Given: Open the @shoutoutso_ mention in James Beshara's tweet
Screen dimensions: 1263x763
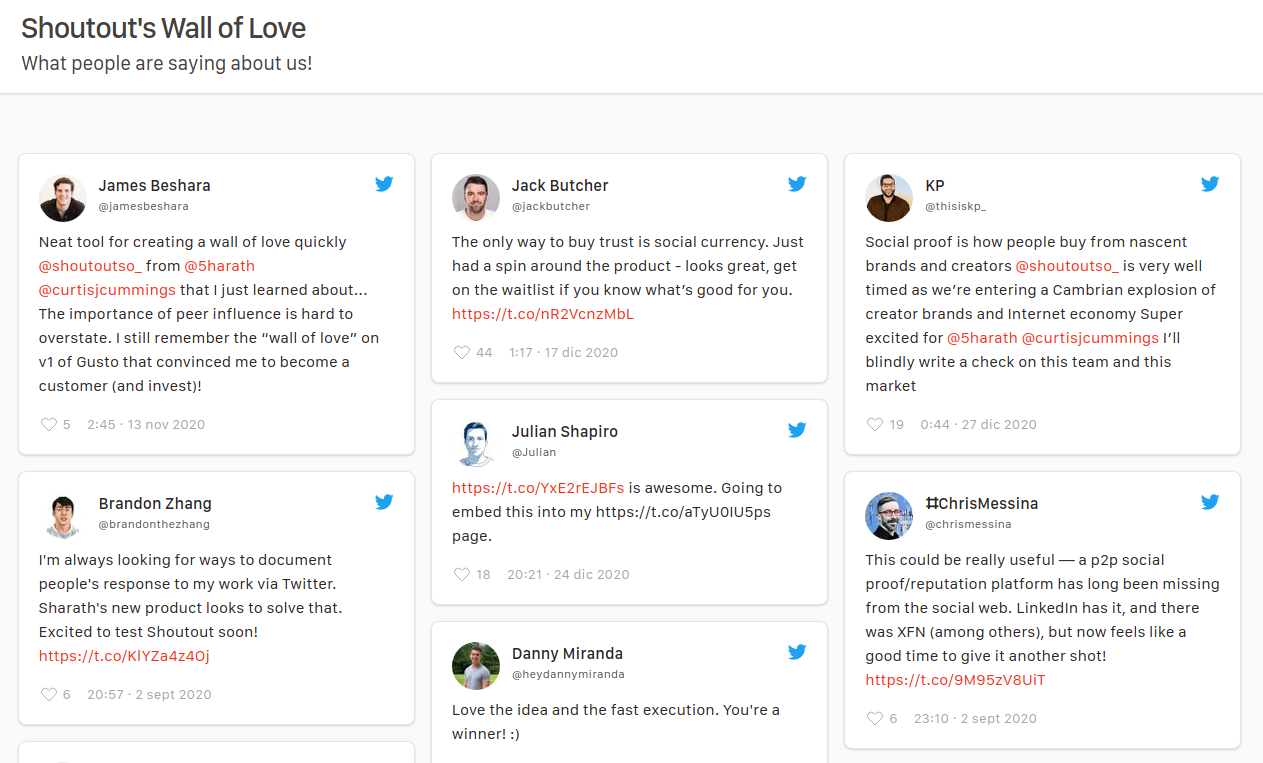Looking at the screenshot, I should point(90,266).
